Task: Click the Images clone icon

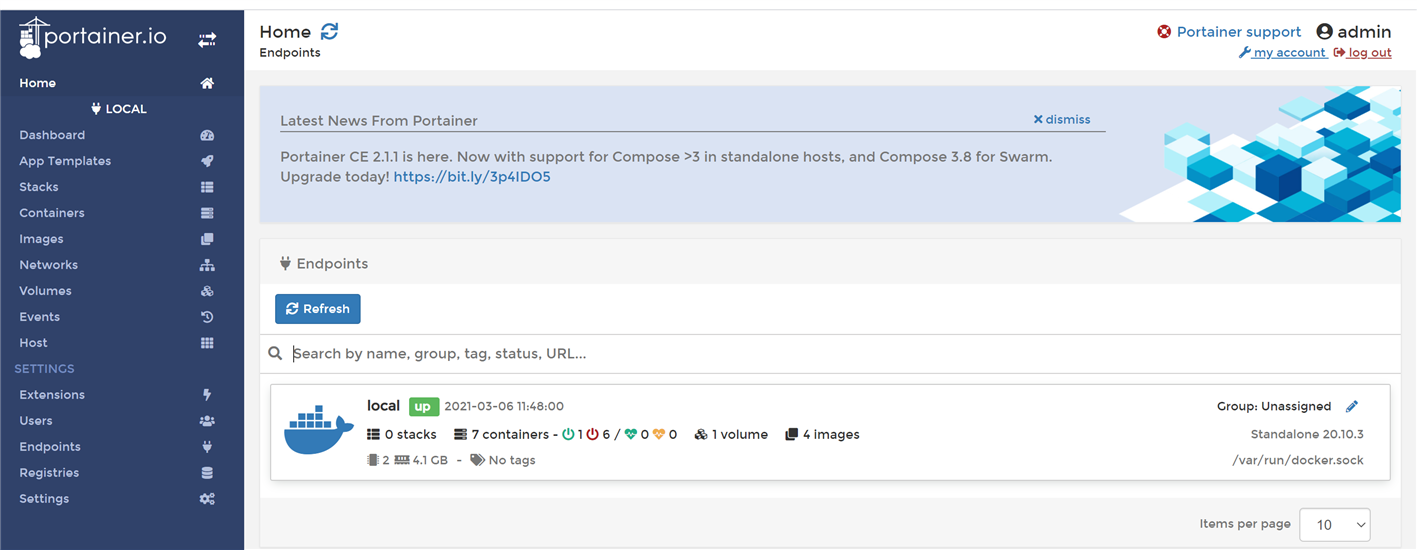Action: point(207,239)
